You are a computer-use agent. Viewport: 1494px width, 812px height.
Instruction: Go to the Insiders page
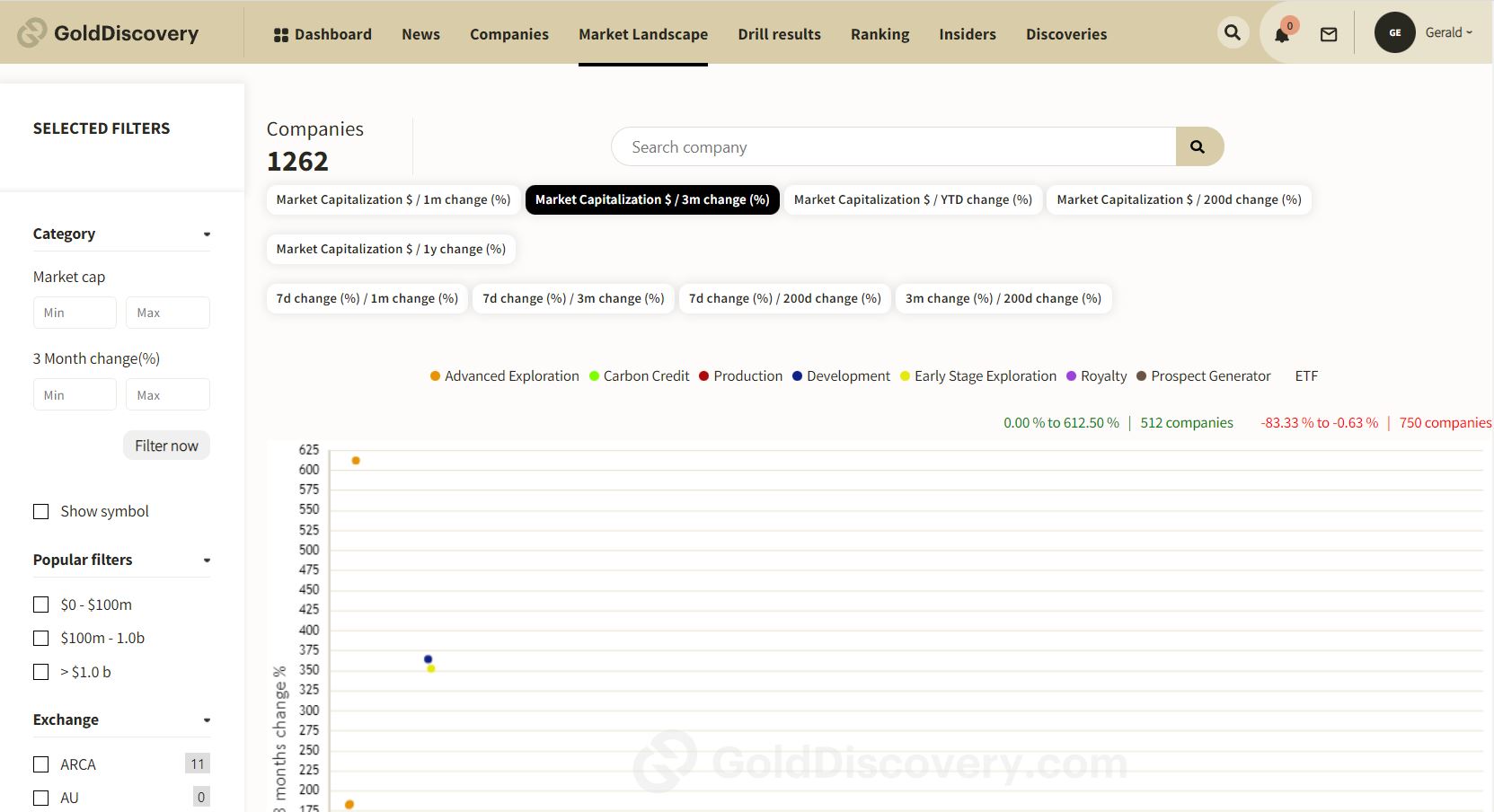(968, 34)
